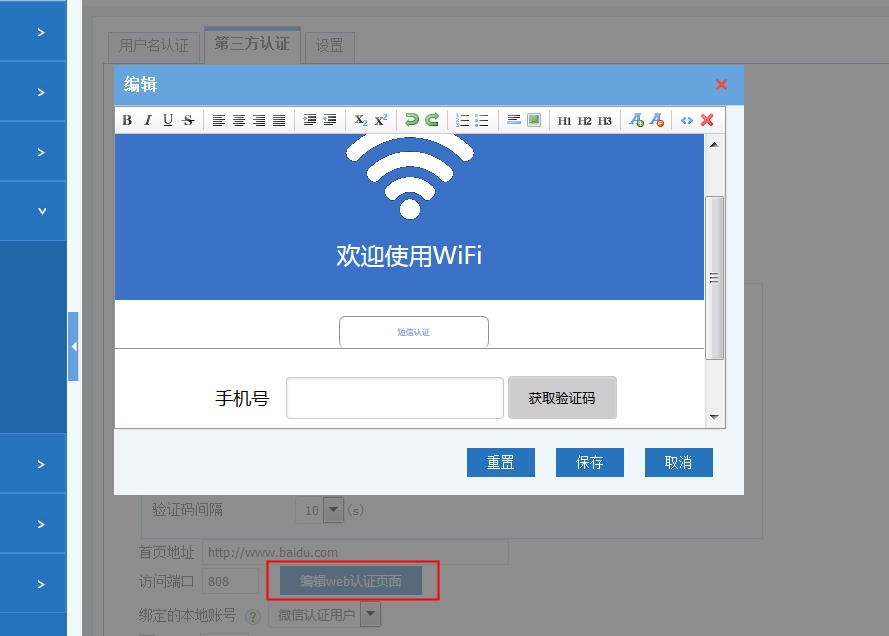Click the red X clear-formatting toolbar icon
The height and width of the screenshot is (636, 889).
pos(707,120)
